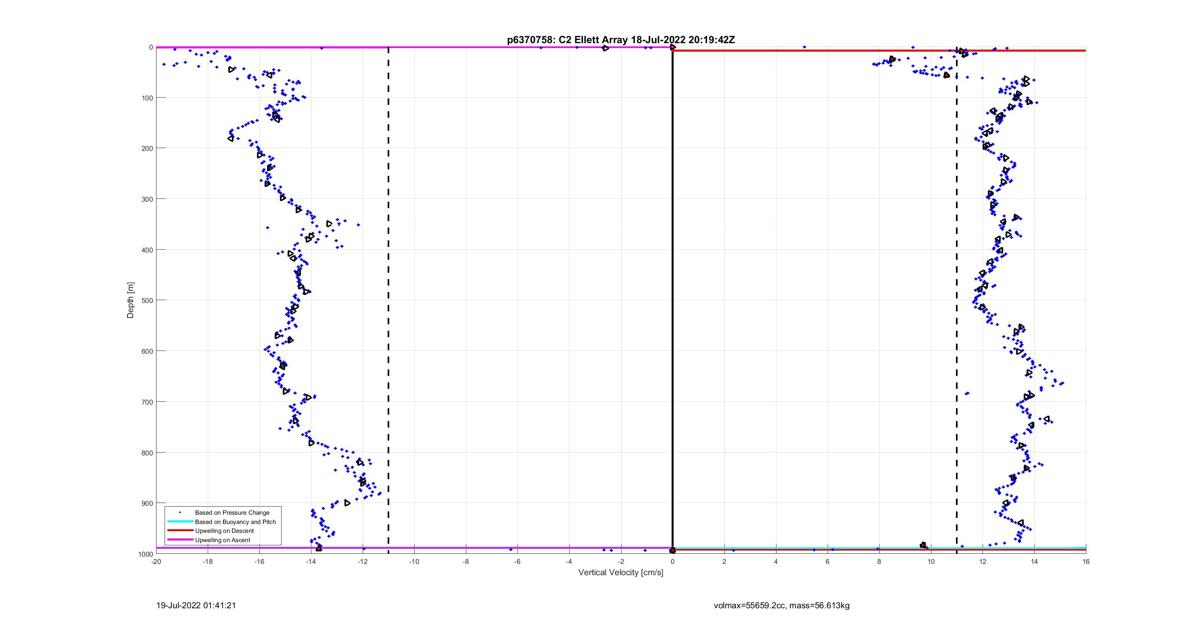Click the velocity tick label '-2'
The height and width of the screenshot is (622, 1200).
pos(621,561)
